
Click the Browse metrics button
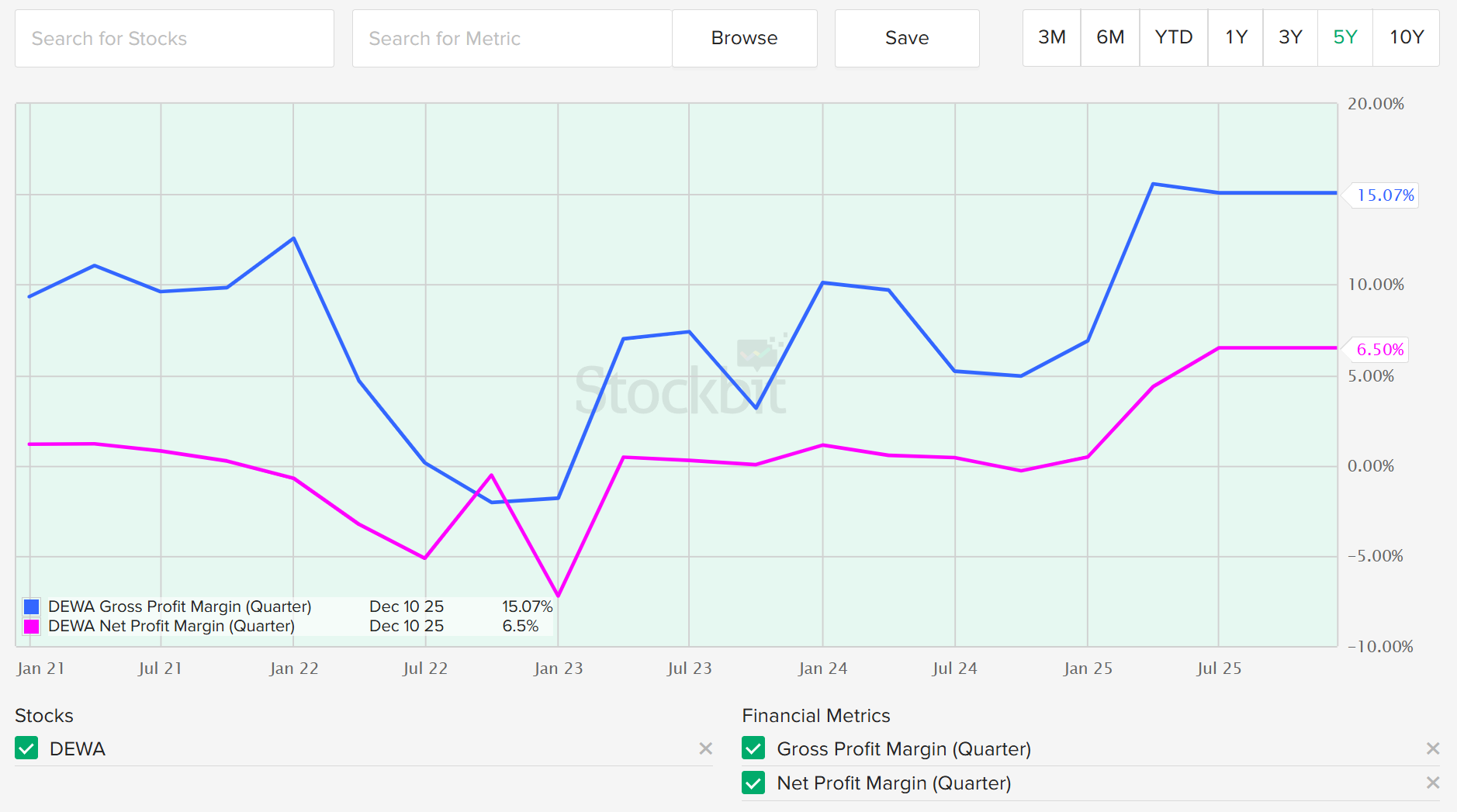tap(744, 38)
